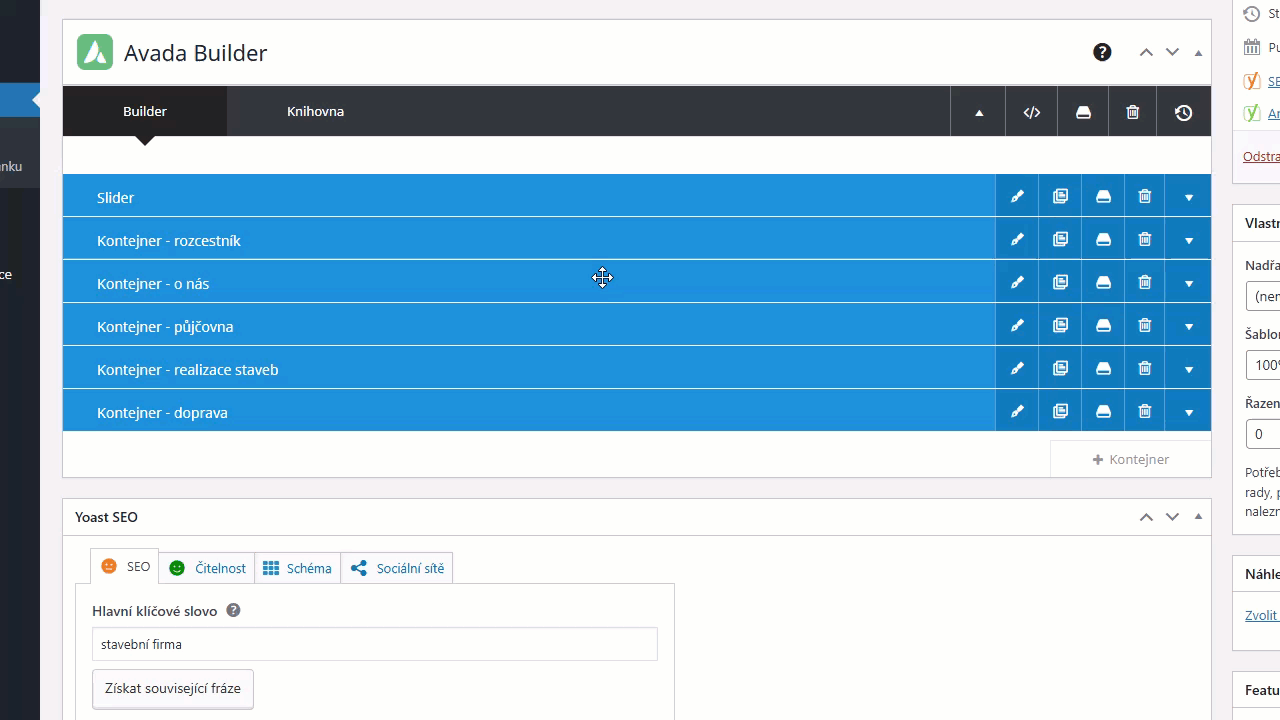Open the Čitelnost tab
The image size is (1280, 720).
click(x=207, y=568)
